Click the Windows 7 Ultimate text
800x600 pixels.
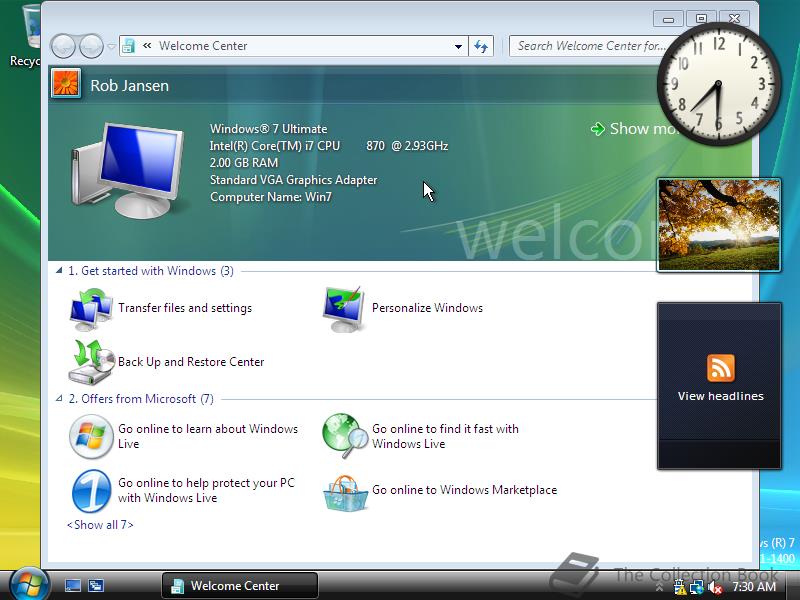[268, 129]
